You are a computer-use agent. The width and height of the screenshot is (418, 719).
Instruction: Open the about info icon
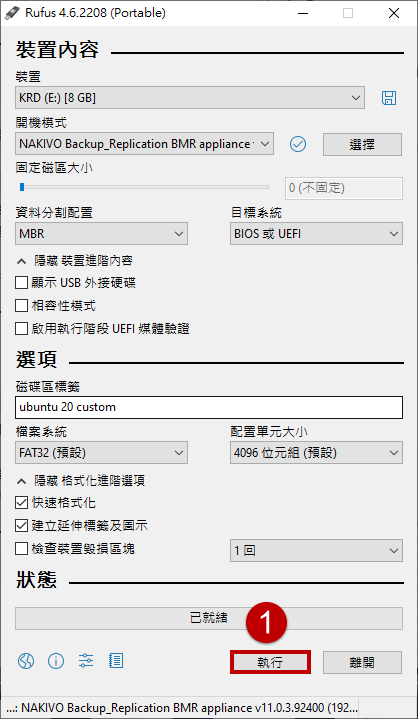pos(56,661)
